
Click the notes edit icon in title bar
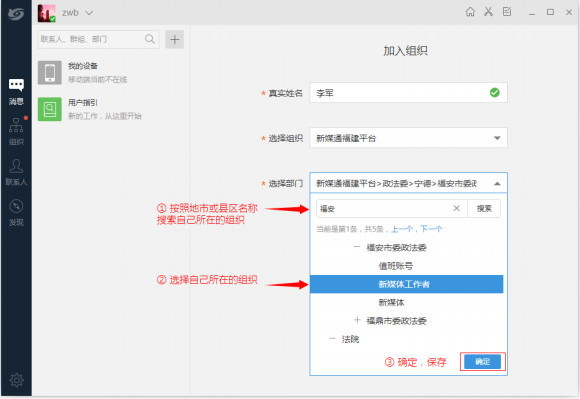click(507, 12)
